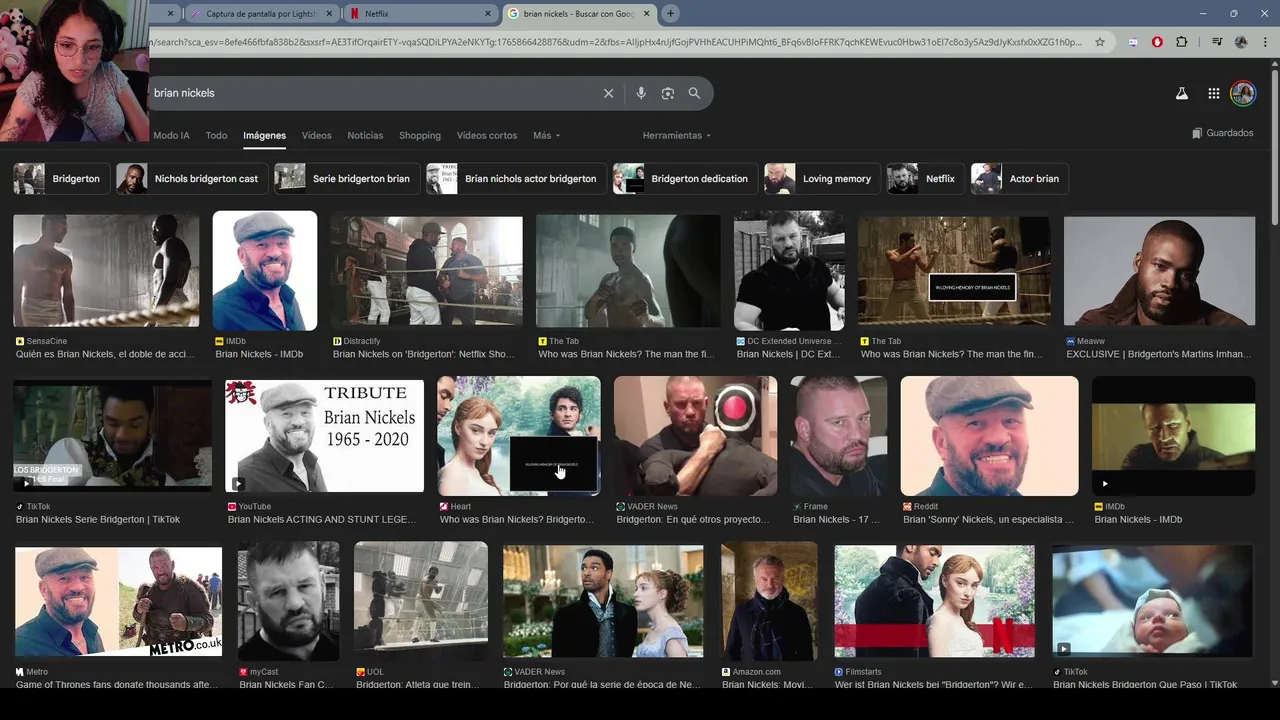The image size is (1280, 720).
Task: Open 'Brian Nickels Fan C' myCast link
Action: [x=286, y=685]
